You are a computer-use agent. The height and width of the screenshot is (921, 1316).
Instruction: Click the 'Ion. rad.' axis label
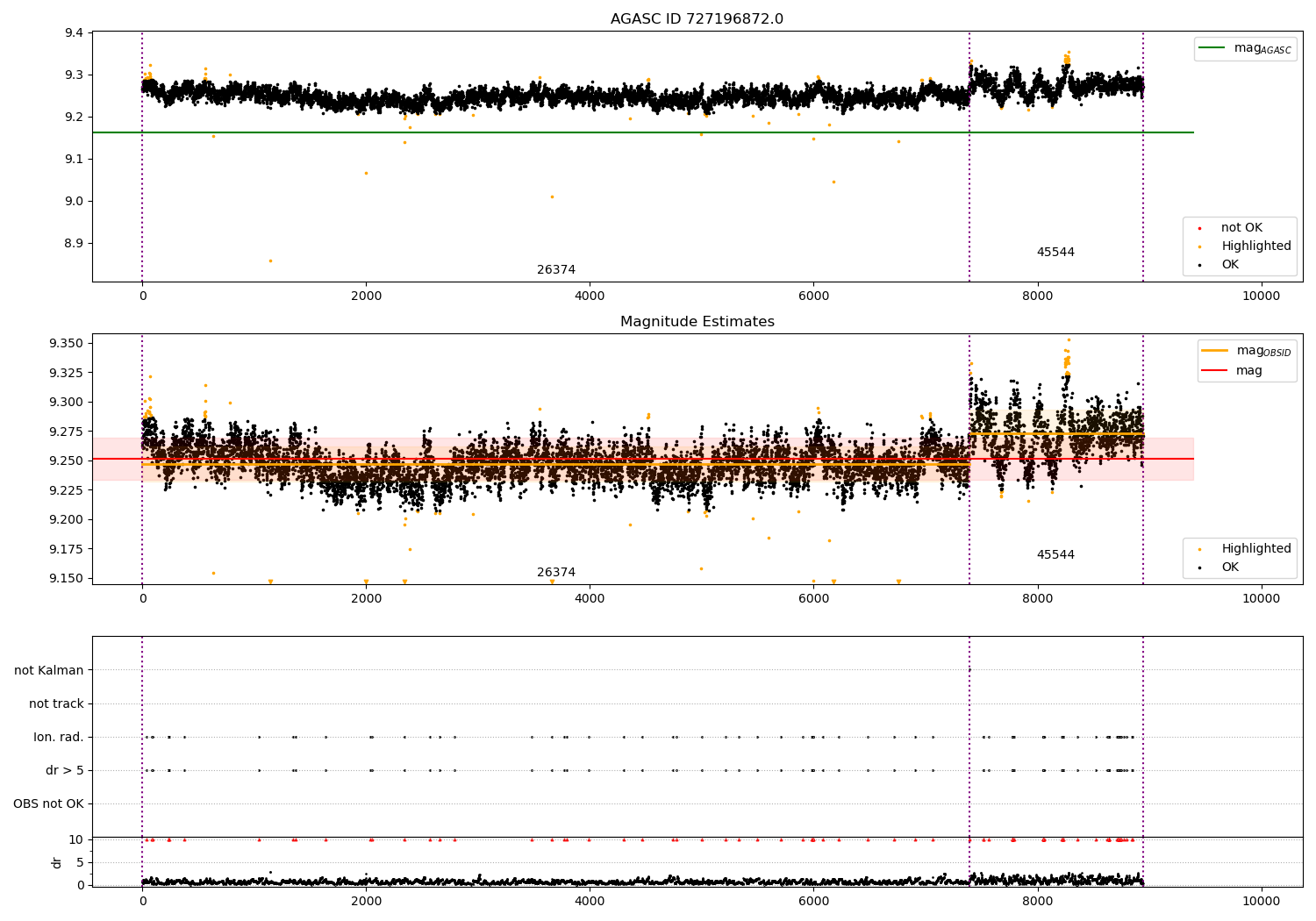point(59,738)
